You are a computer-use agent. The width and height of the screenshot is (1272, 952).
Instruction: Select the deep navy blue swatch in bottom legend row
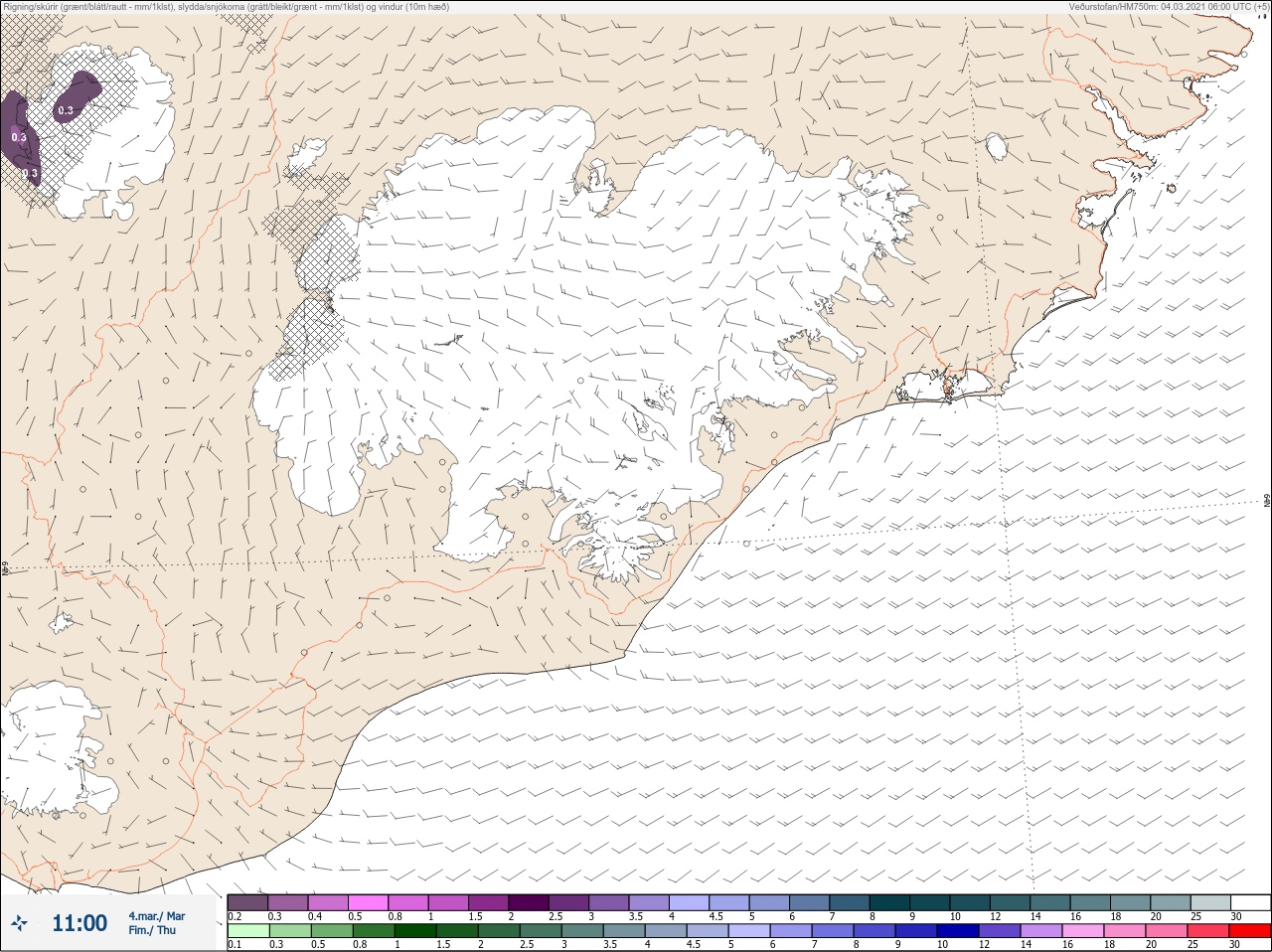coord(958,931)
